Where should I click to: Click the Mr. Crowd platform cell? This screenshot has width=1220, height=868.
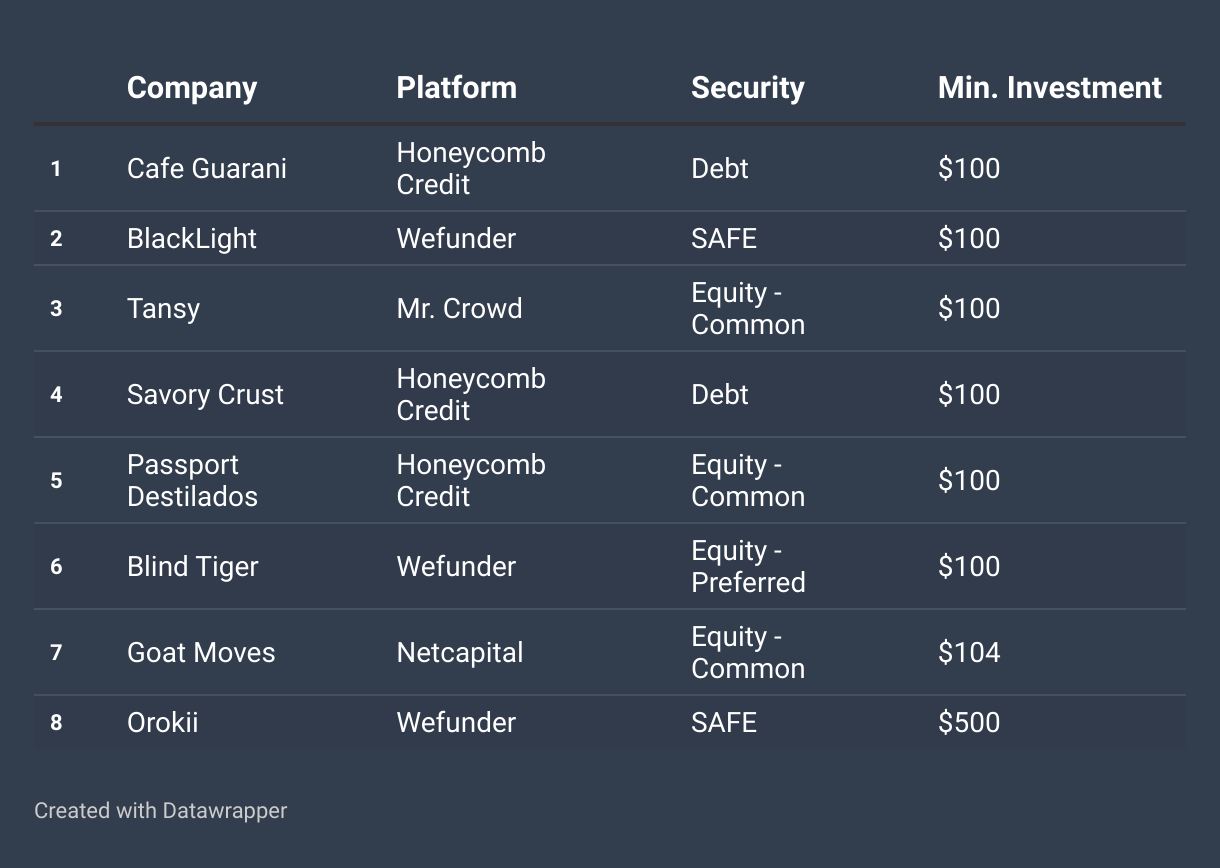click(x=459, y=308)
